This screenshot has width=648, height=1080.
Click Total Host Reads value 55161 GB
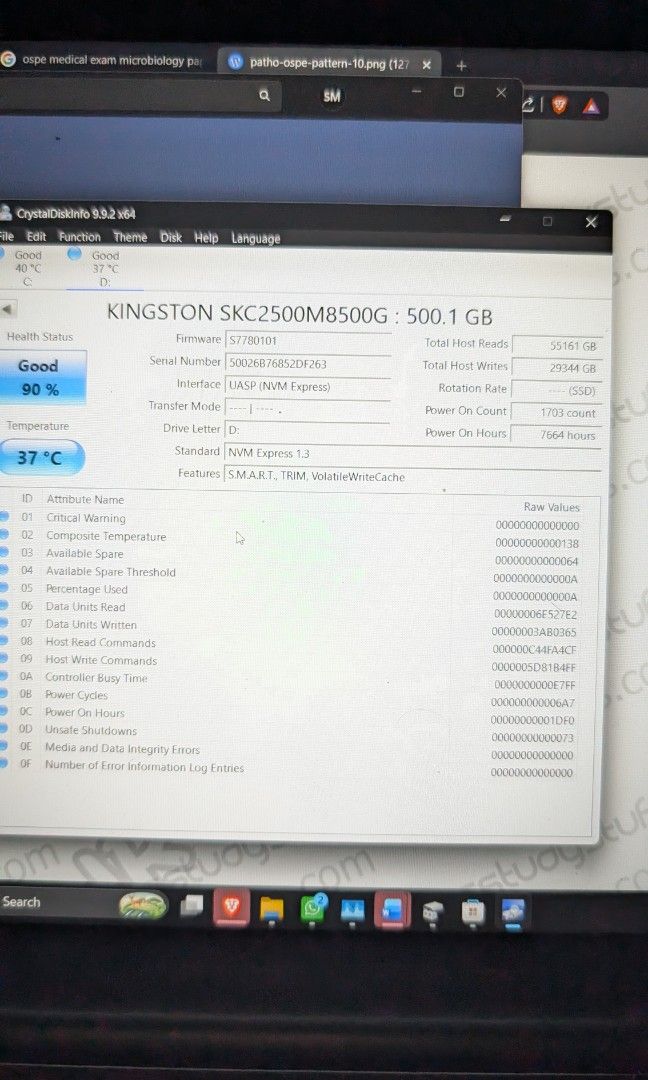coord(557,346)
